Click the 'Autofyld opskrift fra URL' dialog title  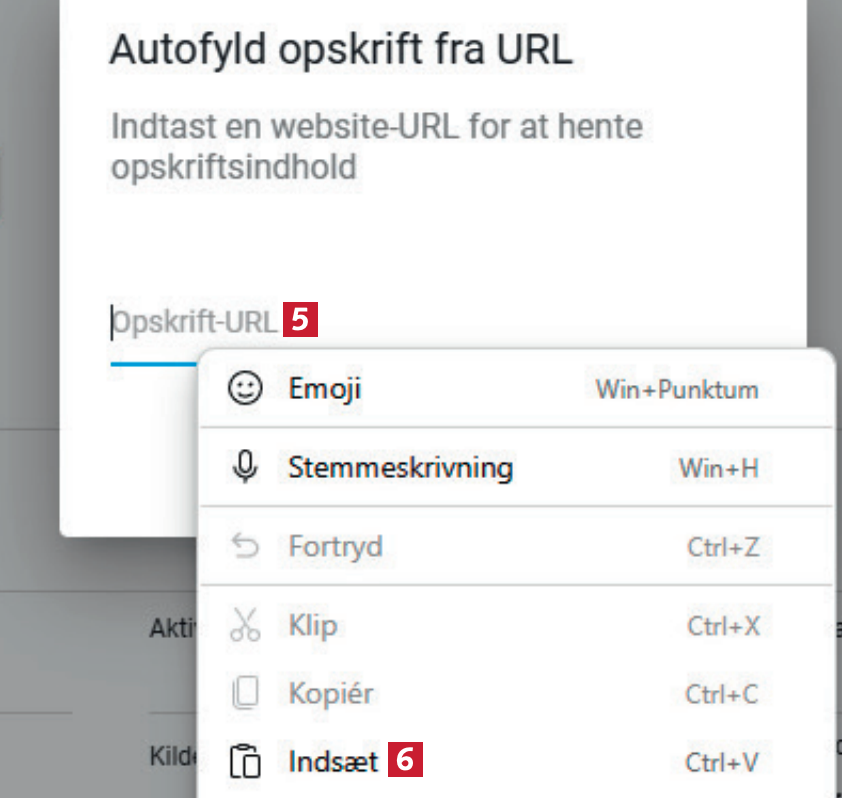[x=340, y=50]
